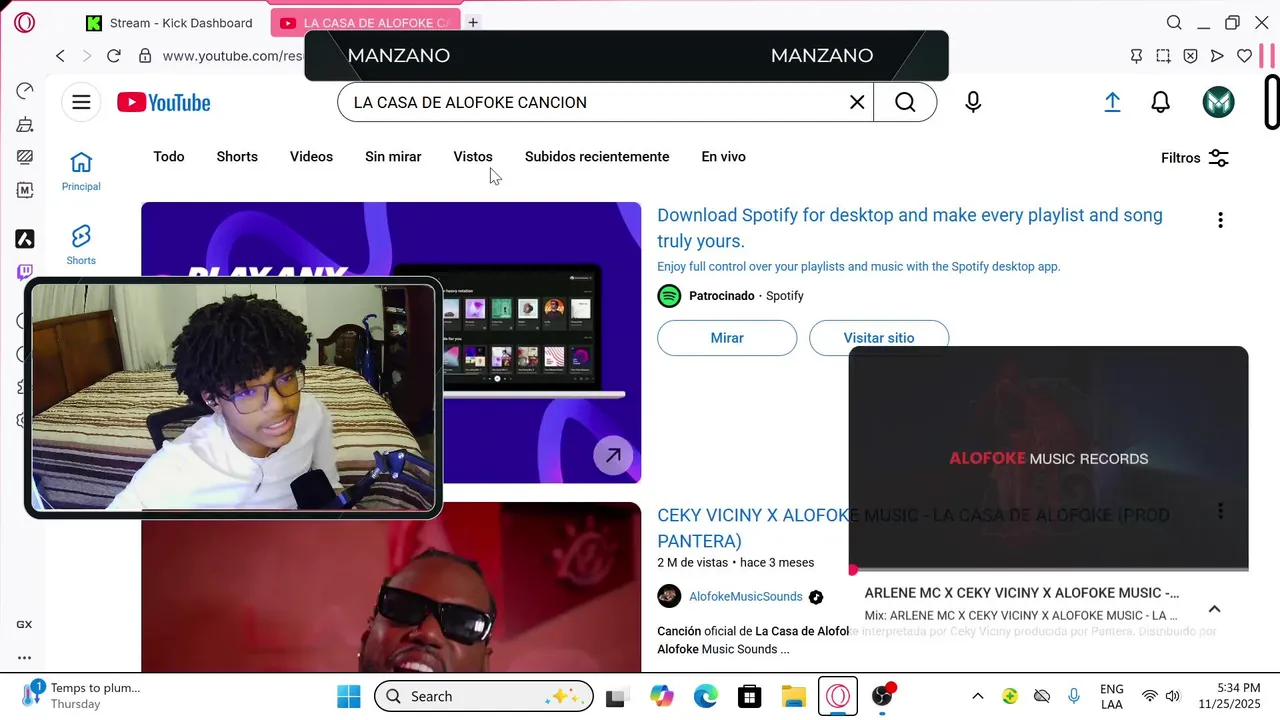Click the Opera snapshot tool icon
1280x720 pixels.
pyautogui.click(x=1163, y=56)
